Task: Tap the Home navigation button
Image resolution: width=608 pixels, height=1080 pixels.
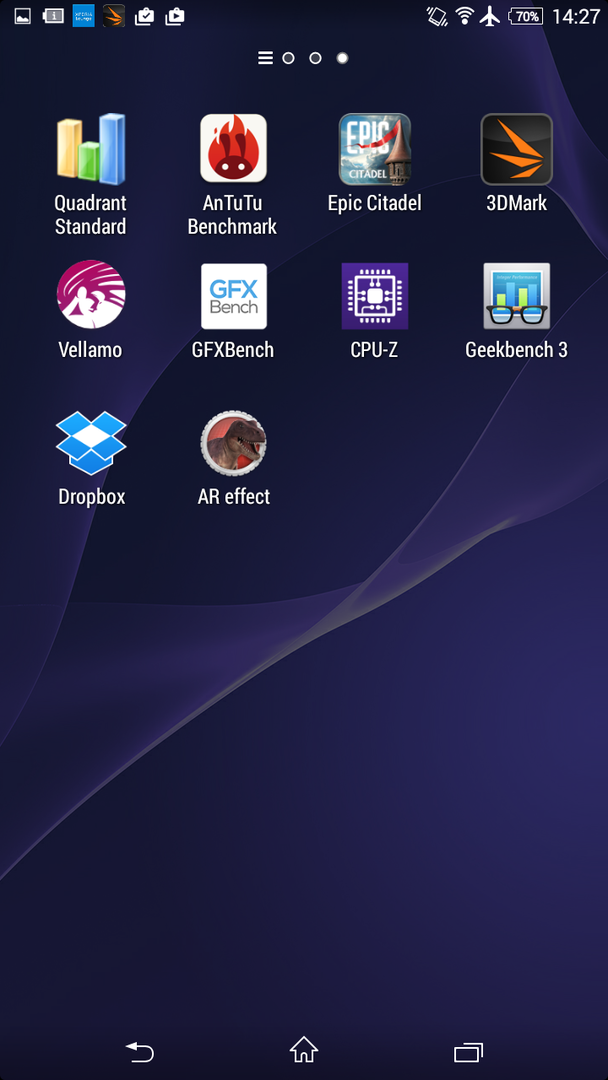Action: click(304, 1050)
